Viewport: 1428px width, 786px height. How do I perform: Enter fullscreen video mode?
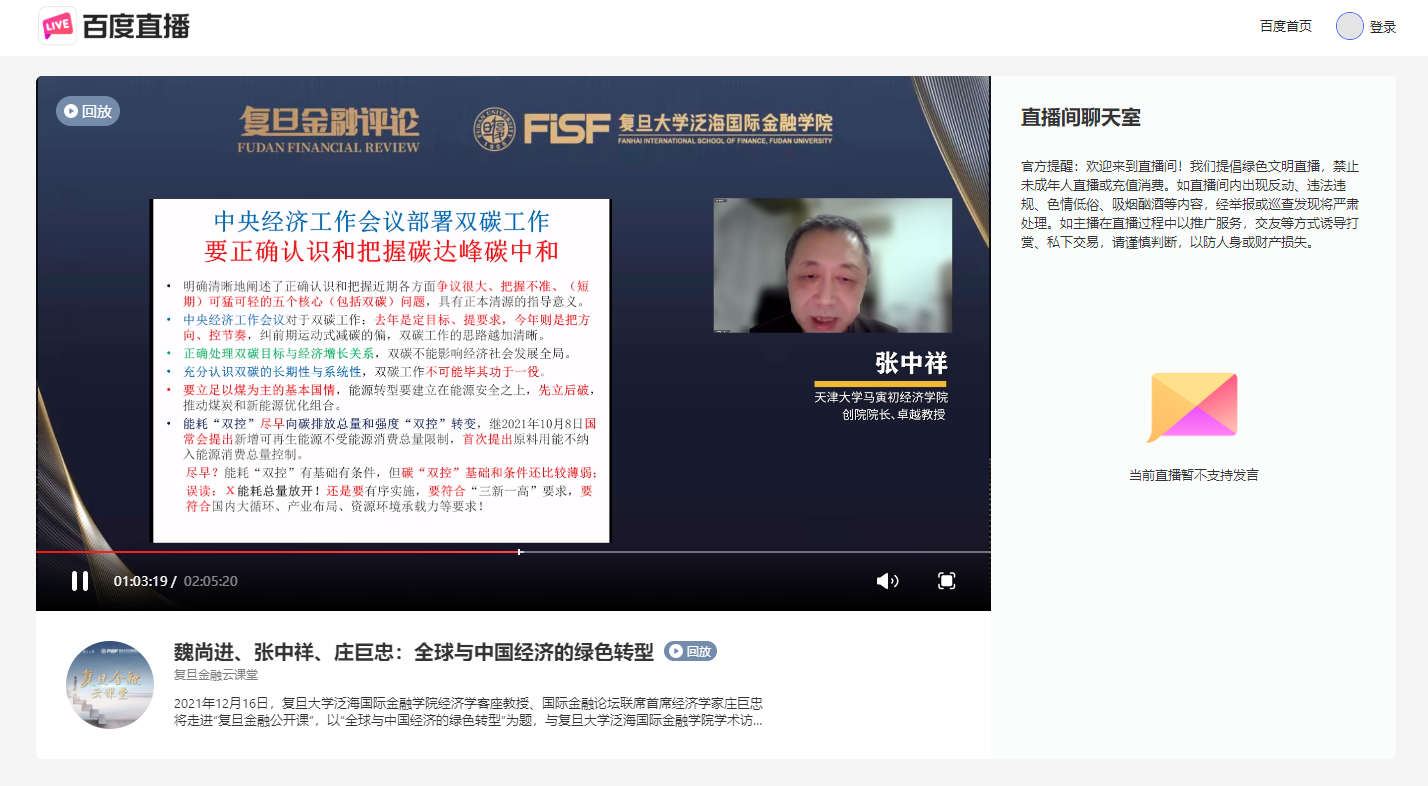click(x=946, y=581)
